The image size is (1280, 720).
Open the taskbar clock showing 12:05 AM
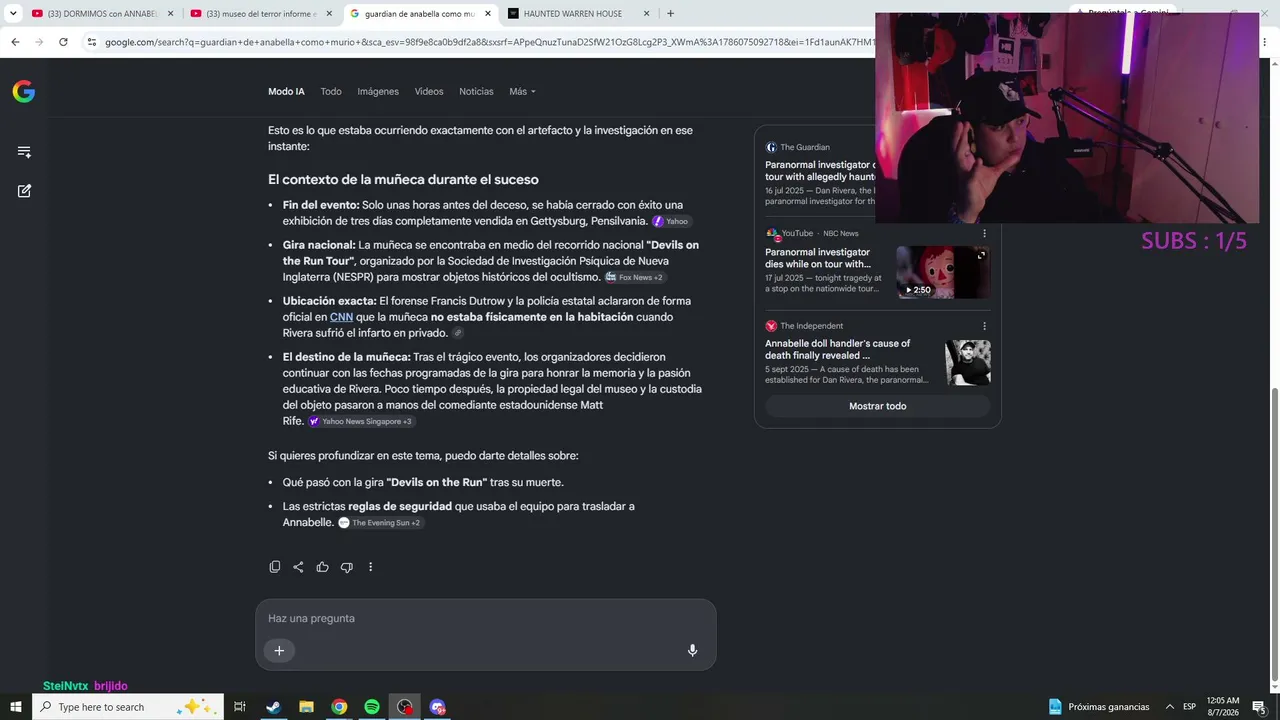[1223, 707]
